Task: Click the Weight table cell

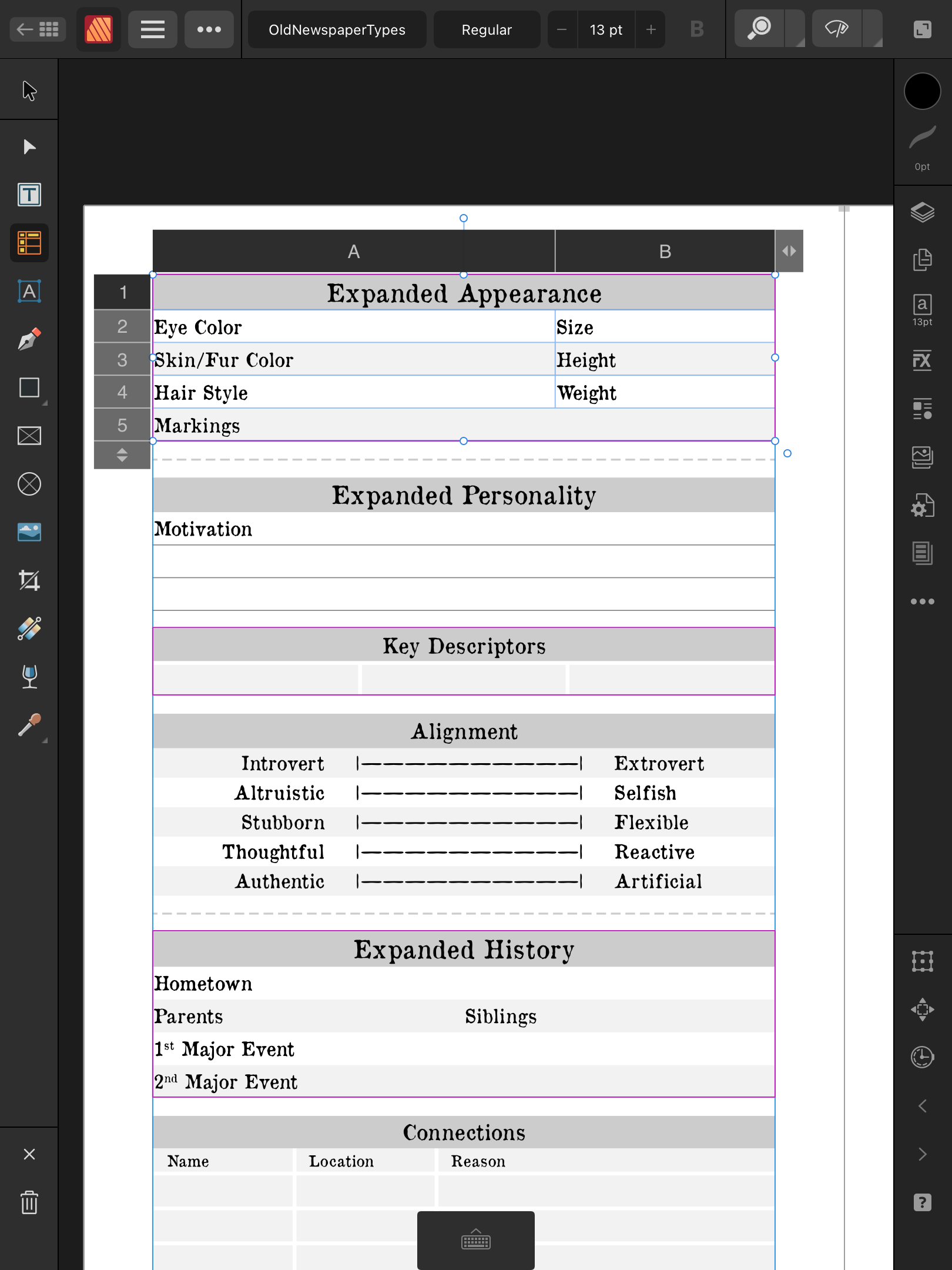Action: coord(665,393)
